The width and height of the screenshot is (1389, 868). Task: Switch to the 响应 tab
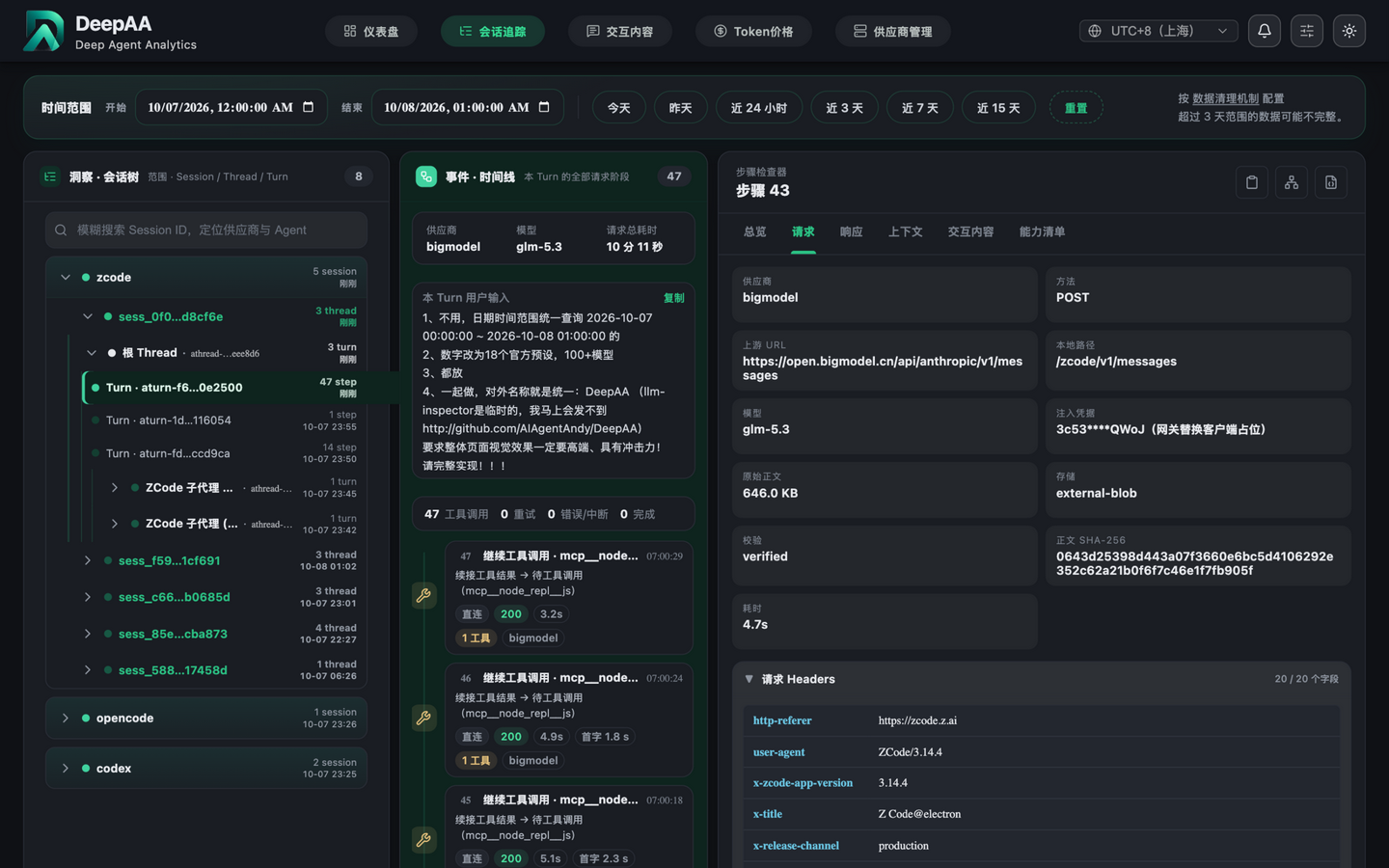(851, 232)
